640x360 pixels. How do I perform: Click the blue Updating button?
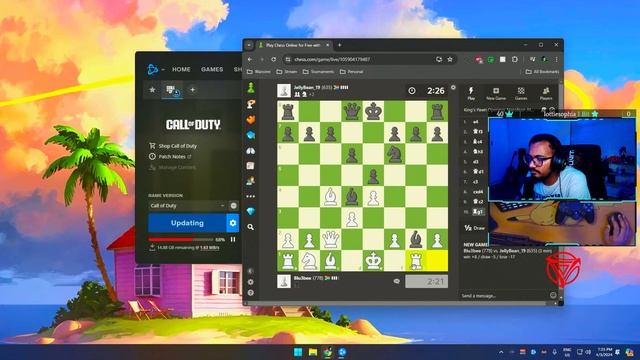pyautogui.click(x=187, y=223)
